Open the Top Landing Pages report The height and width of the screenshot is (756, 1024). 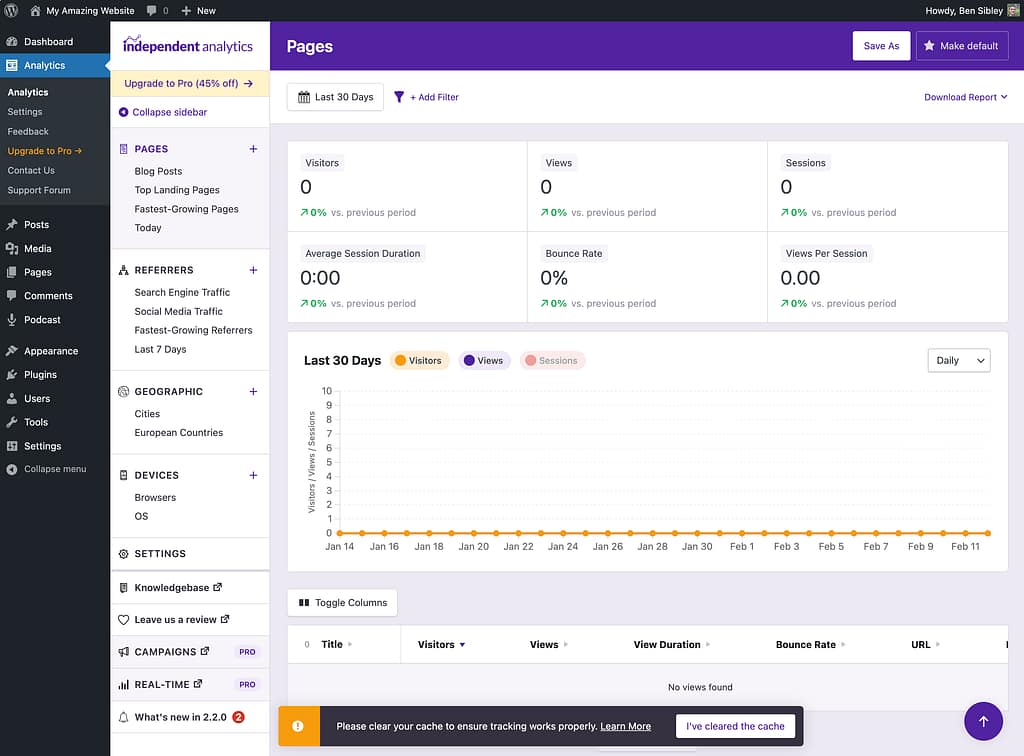(x=177, y=190)
